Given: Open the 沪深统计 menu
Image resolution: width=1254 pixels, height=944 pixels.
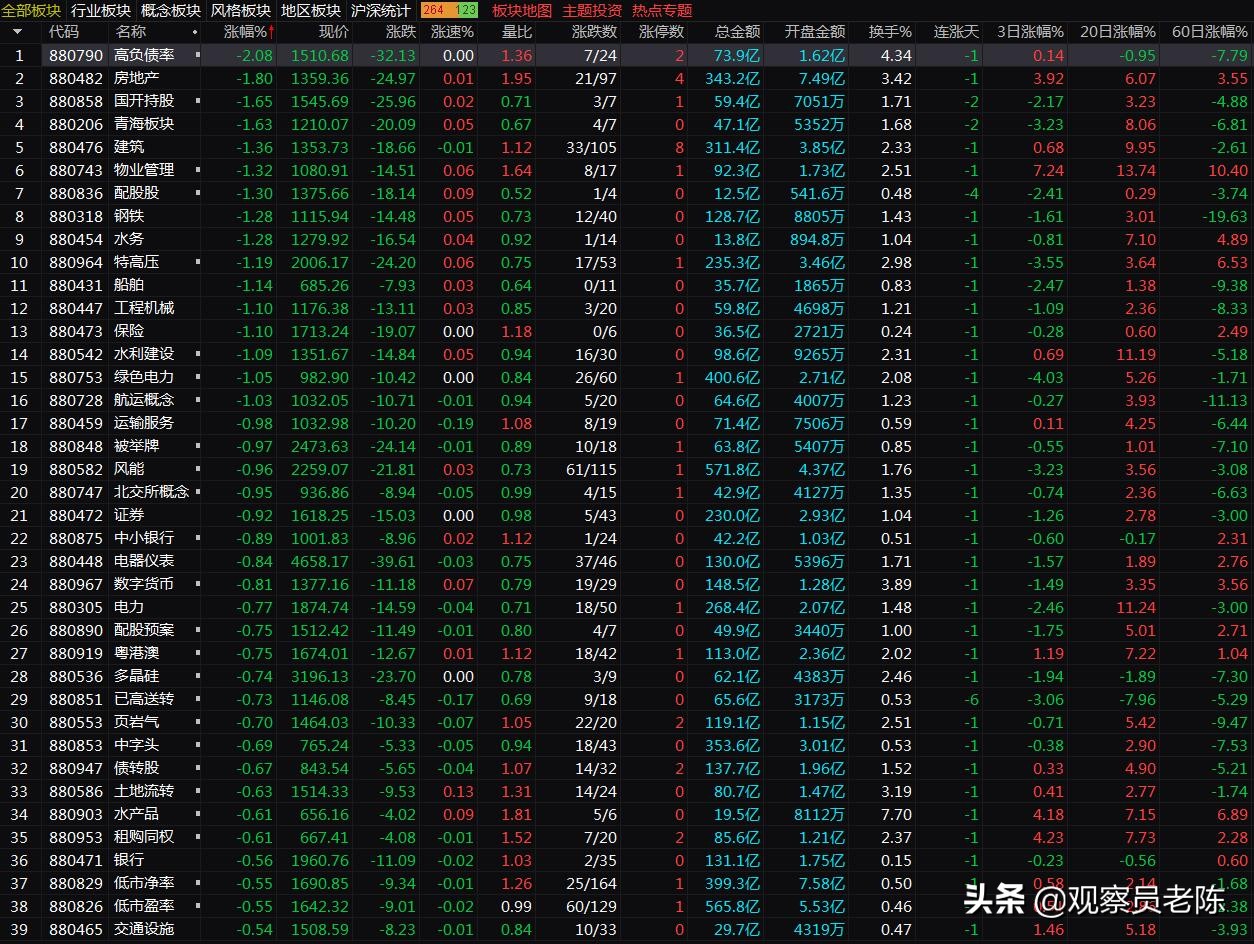Looking at the screenshot, I should click(380, 11).
